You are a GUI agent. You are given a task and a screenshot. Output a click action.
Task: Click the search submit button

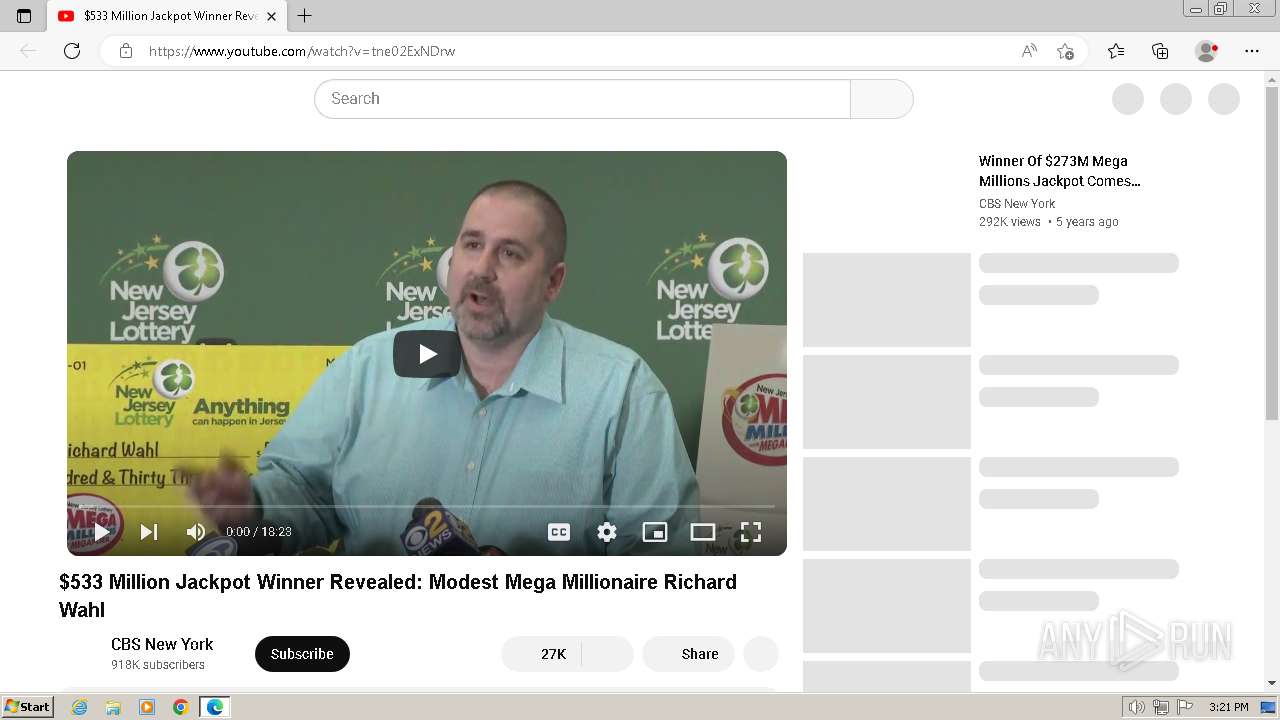coord(881,99)
